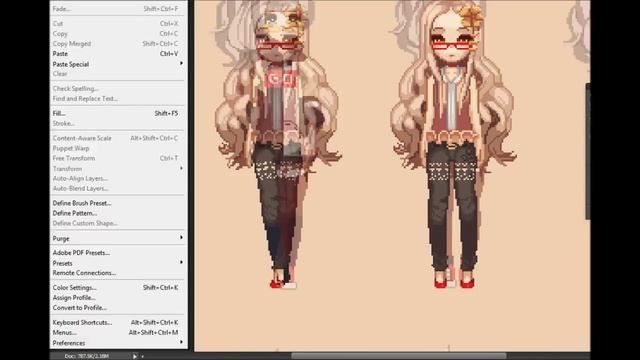Expand the Purge submenu arrow
Screen dimensions: 640x360
click(181, 238)
